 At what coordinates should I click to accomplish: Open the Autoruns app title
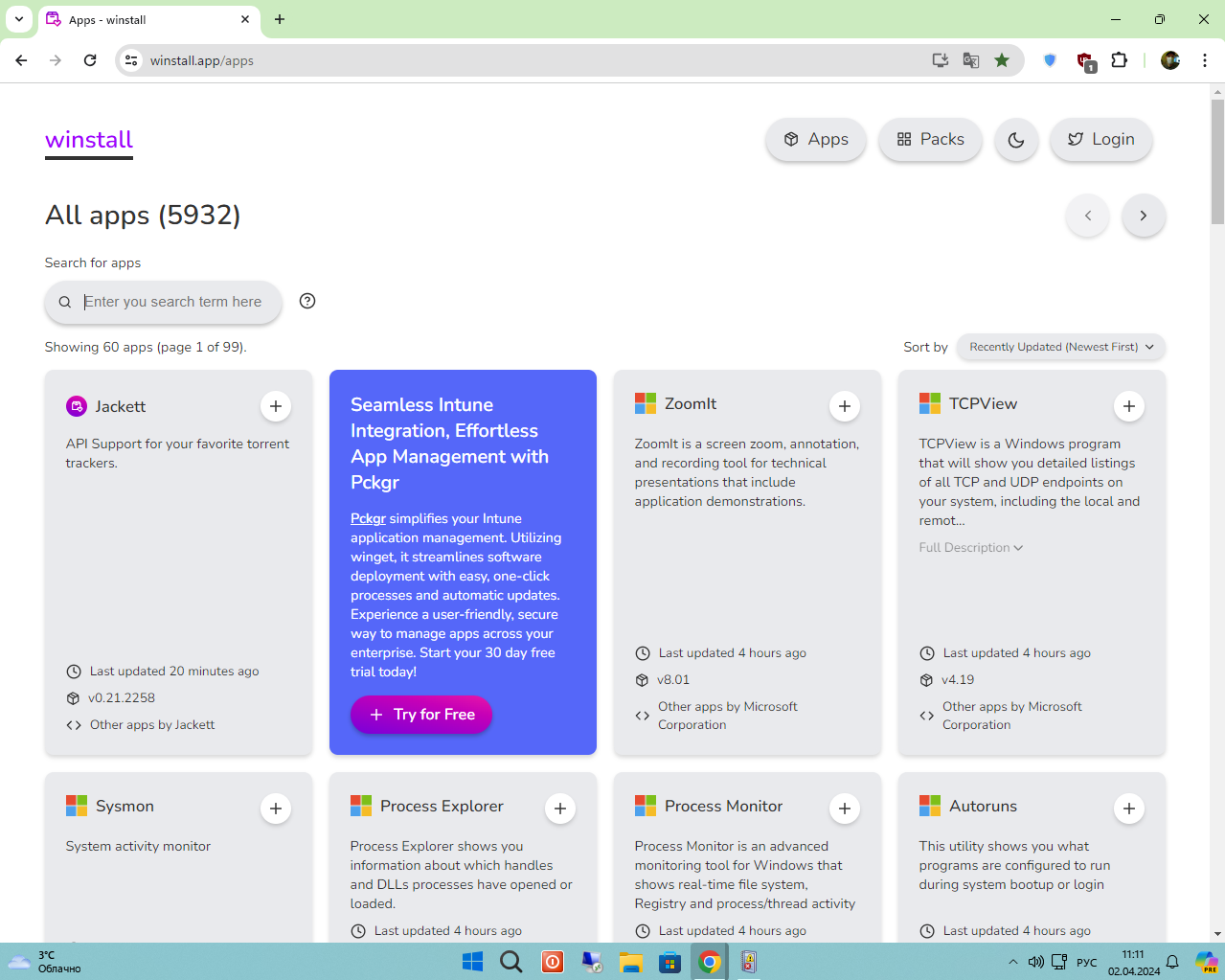tap(983, 807)
